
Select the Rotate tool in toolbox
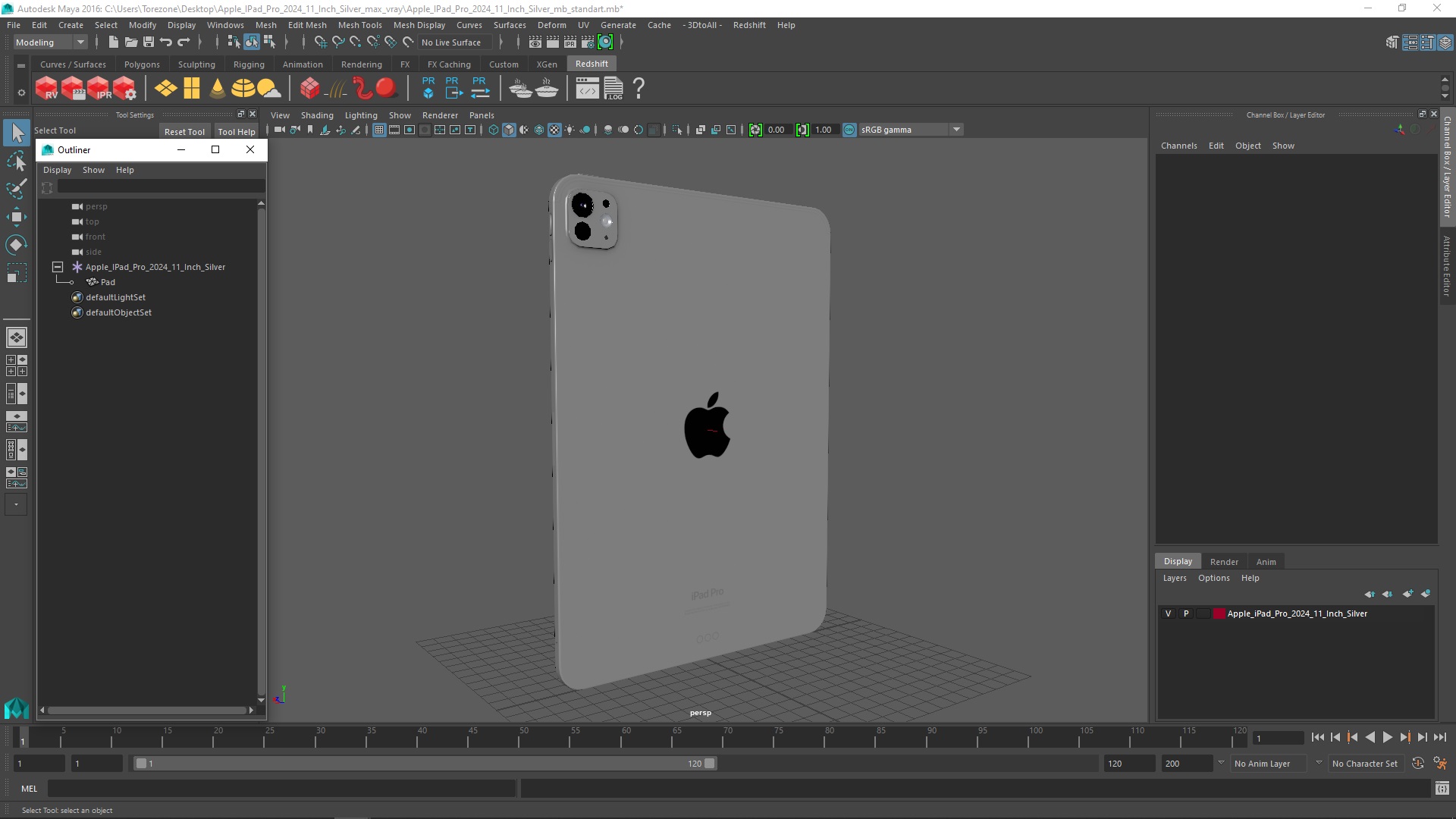pyautogui.click(x=16, y=244)
